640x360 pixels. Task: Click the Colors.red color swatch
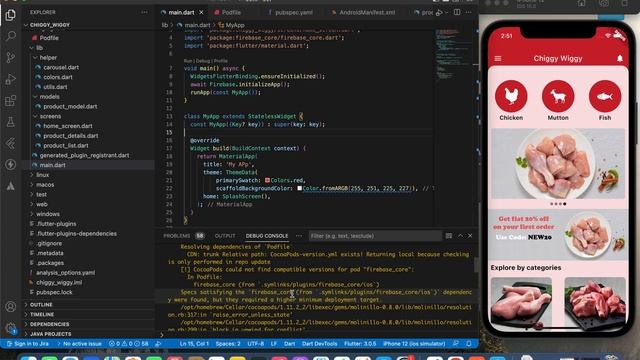[x=267, y=180]
